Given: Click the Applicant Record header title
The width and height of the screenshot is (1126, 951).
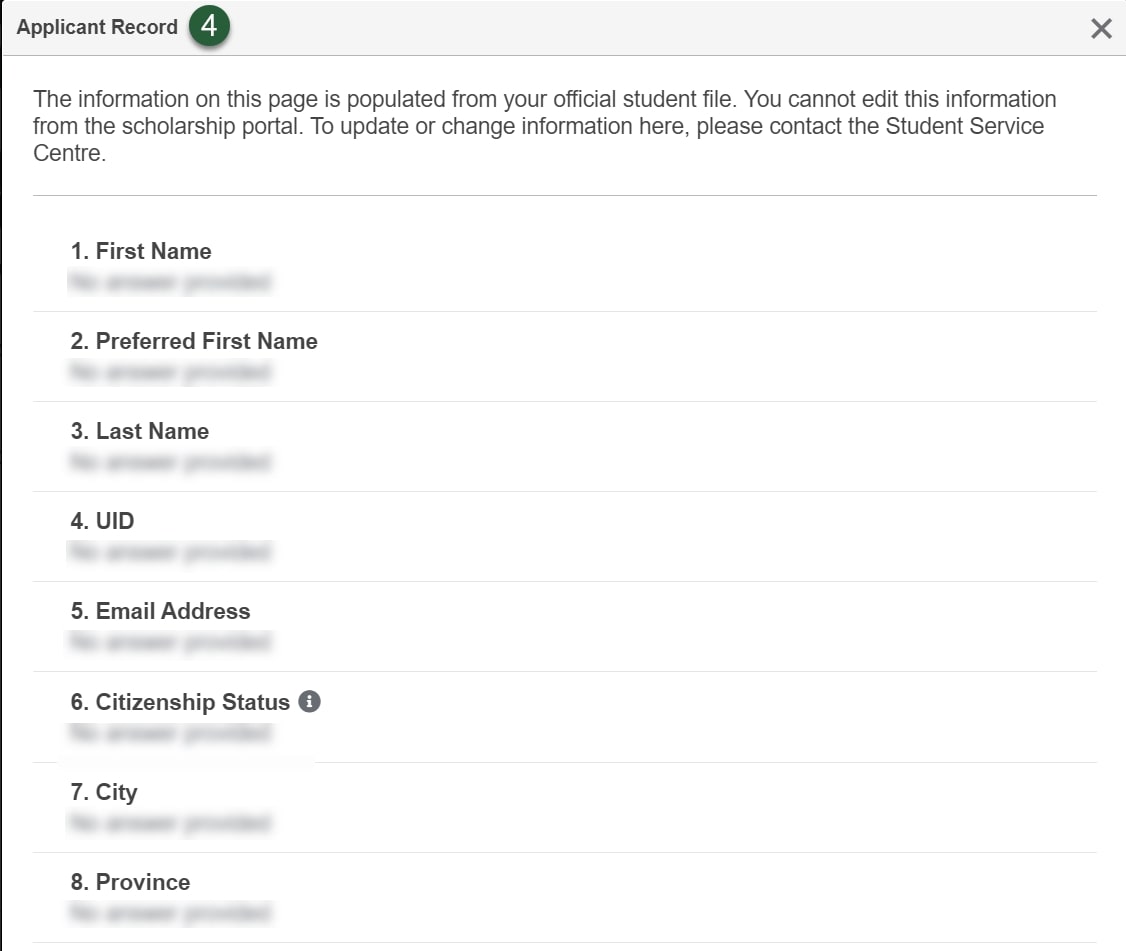Looking at the screenshot, I should [97, 28].
